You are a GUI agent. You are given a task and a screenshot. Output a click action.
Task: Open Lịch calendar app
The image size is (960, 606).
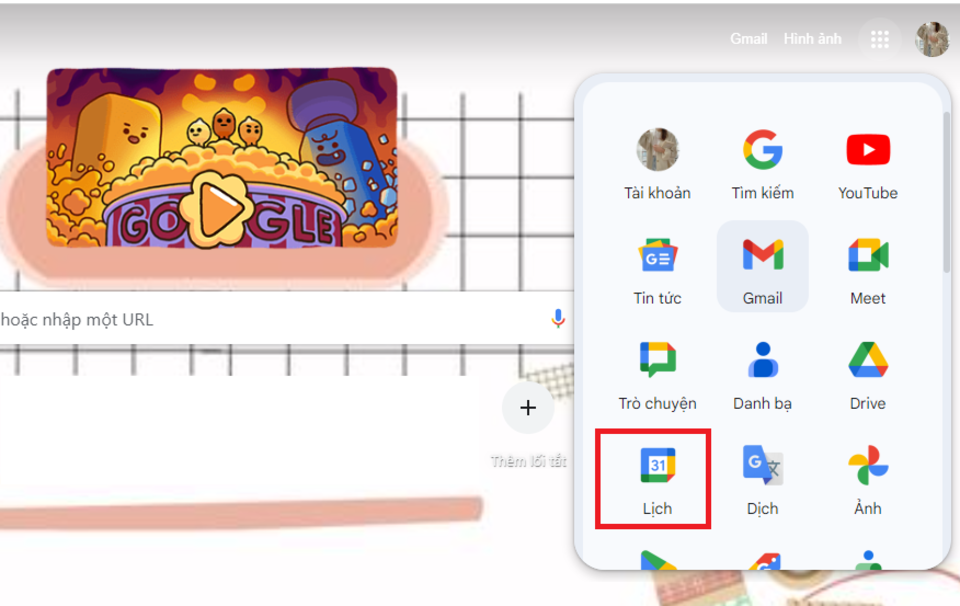pyautogui.click(x=657, y=477)
